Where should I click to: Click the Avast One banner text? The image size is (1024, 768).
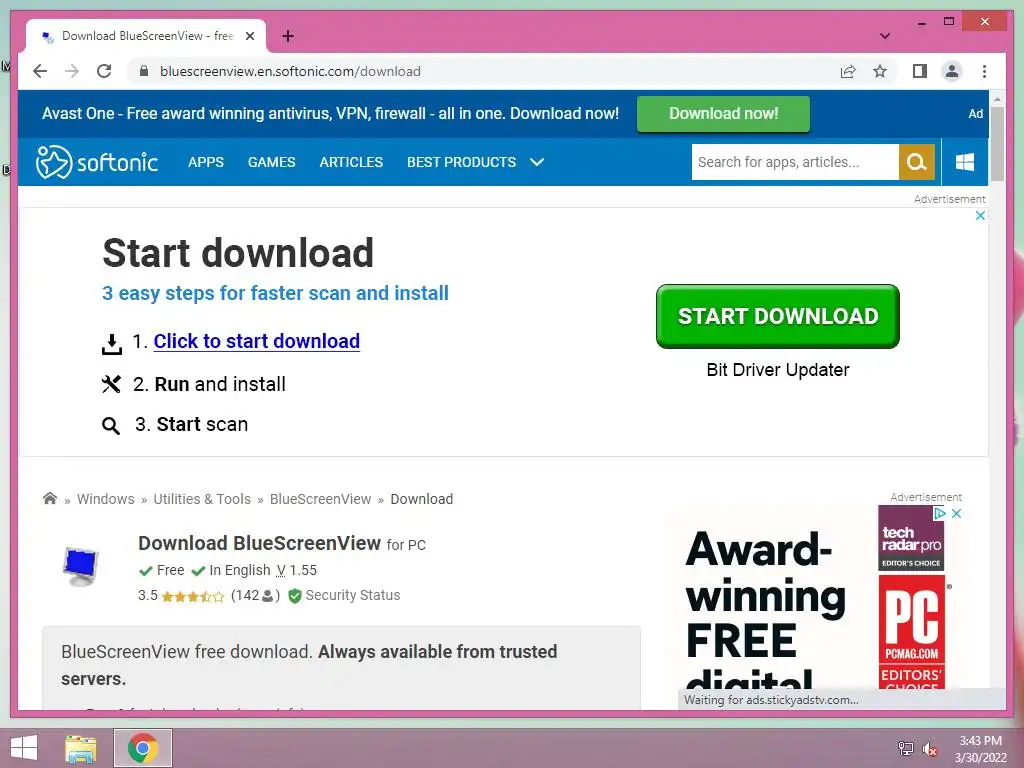pyautogui.click(x=330, y=114)
